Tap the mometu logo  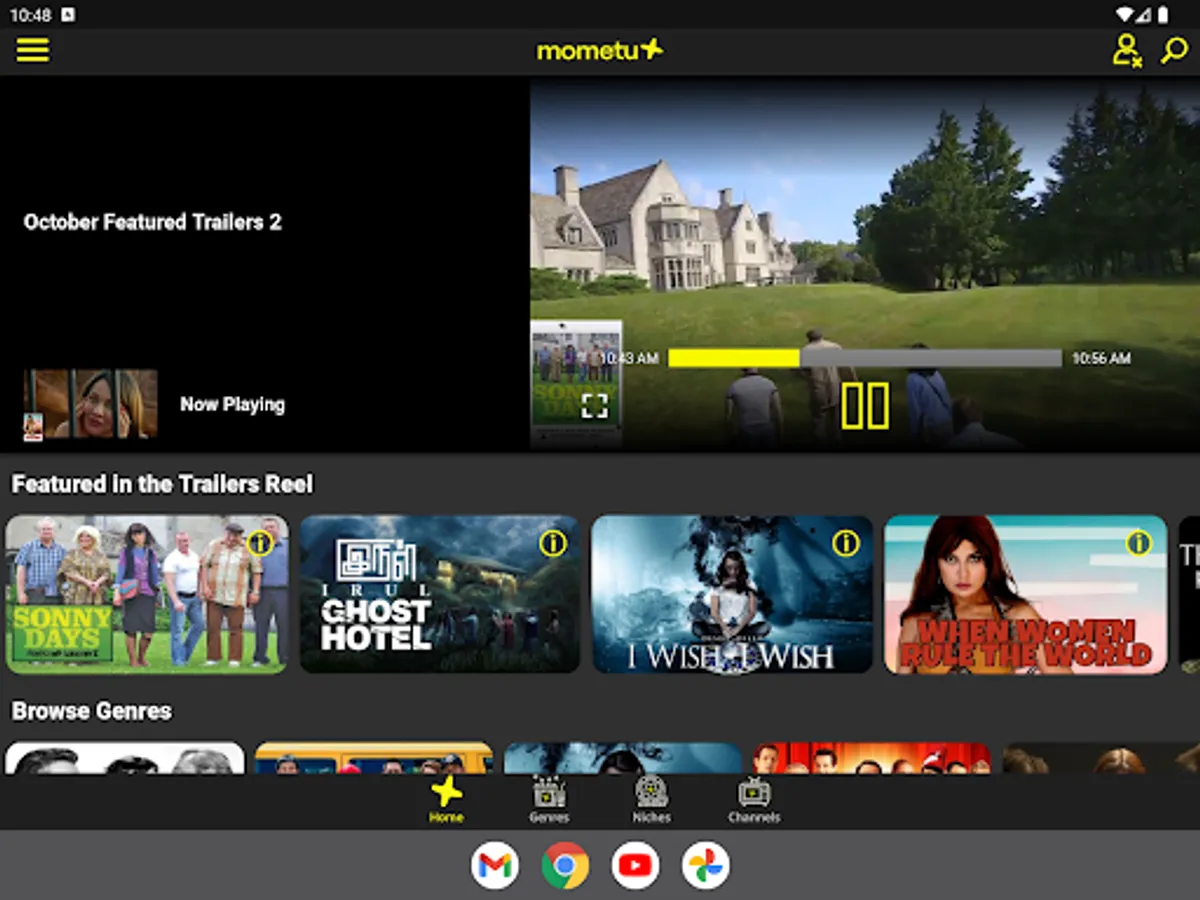[x=600, y=49]
